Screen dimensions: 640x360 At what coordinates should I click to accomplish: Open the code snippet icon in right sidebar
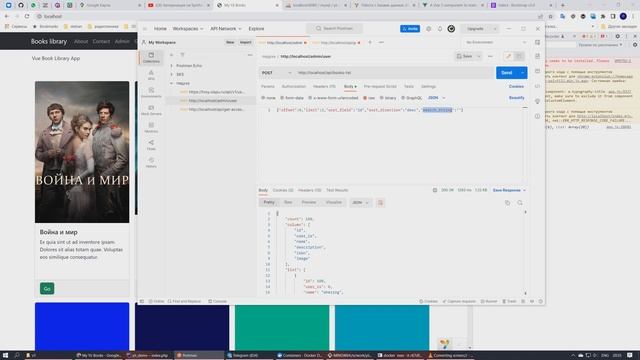[537, 86]
